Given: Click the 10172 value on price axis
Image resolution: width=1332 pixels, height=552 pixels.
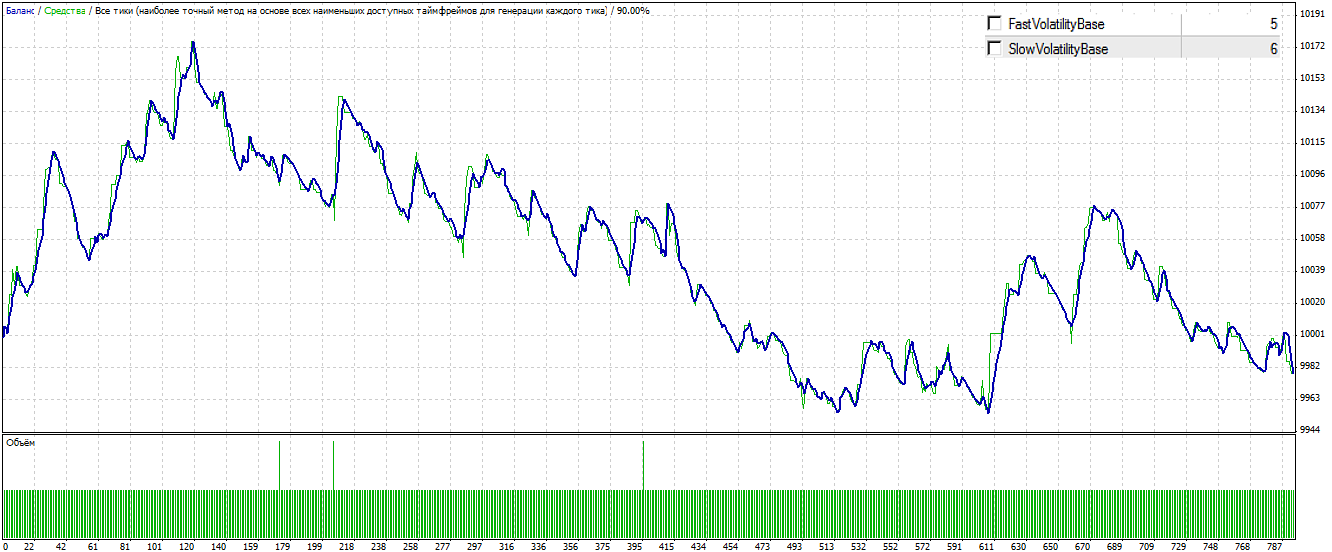Looking at the screenshot, I should pyautogui.click(x=1312, y=46).
